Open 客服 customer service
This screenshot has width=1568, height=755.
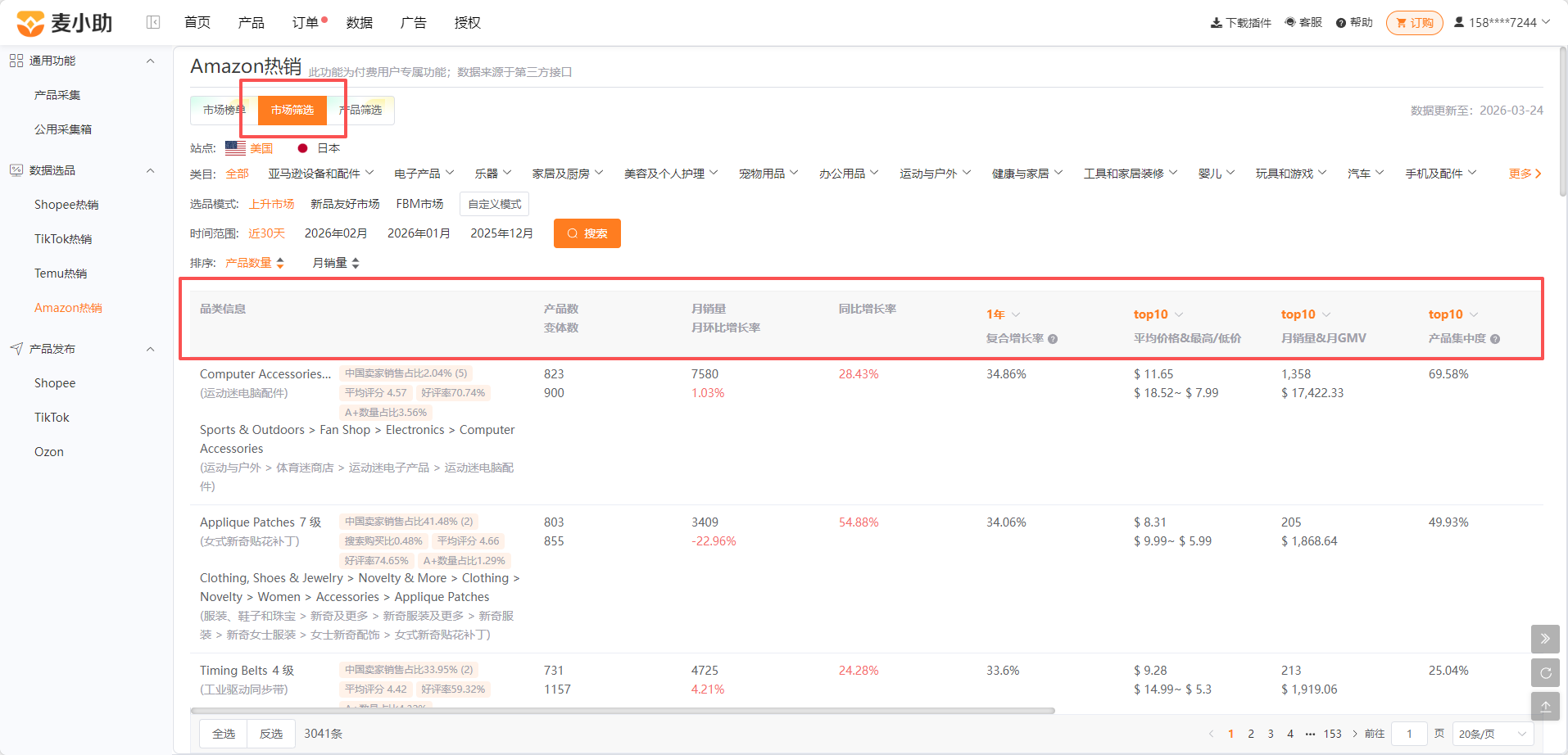click(1303, 22)
